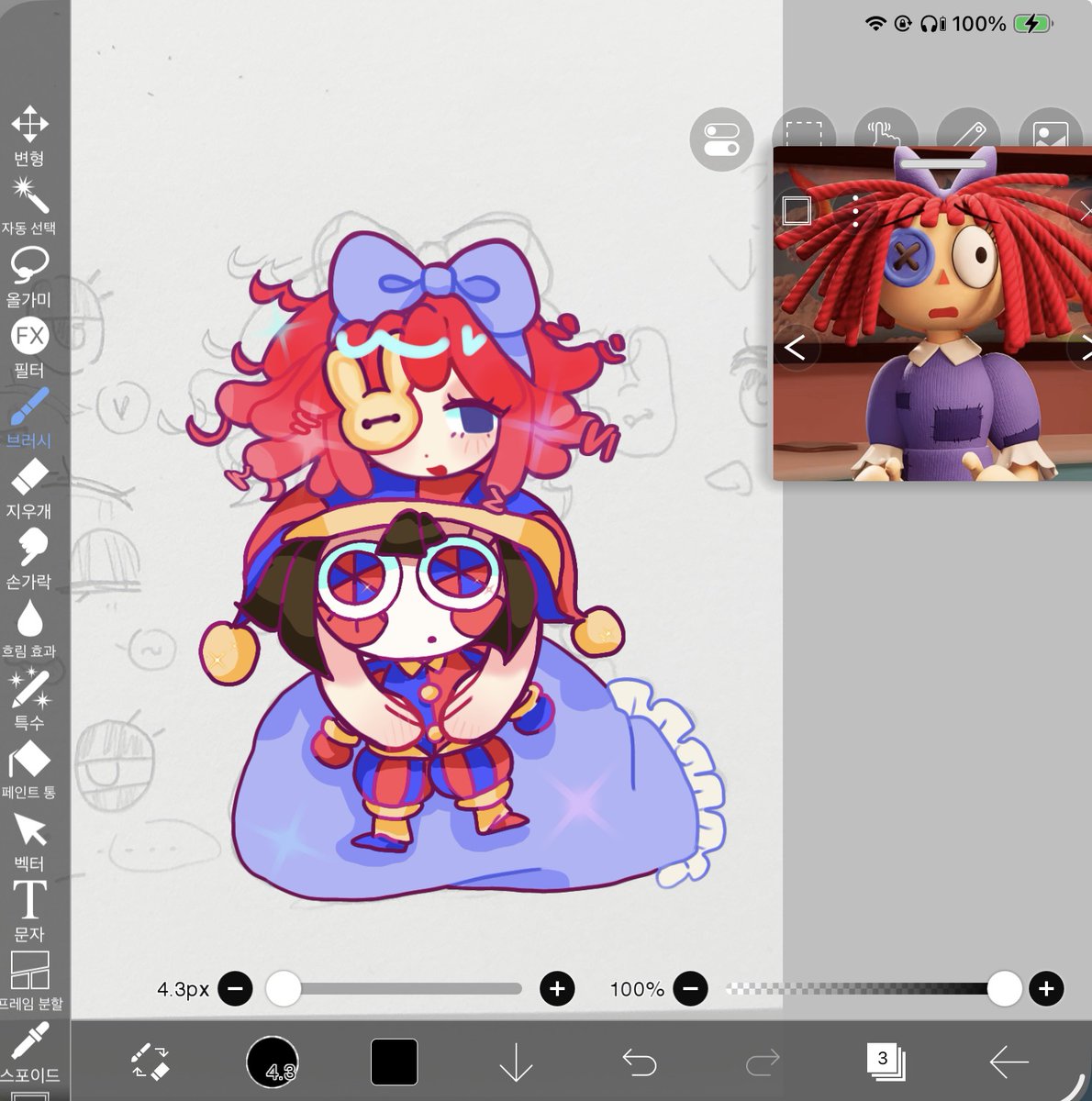Open the reference window three-dot menu
This screenshot has height=1101, width=1092.
[855, 211]
